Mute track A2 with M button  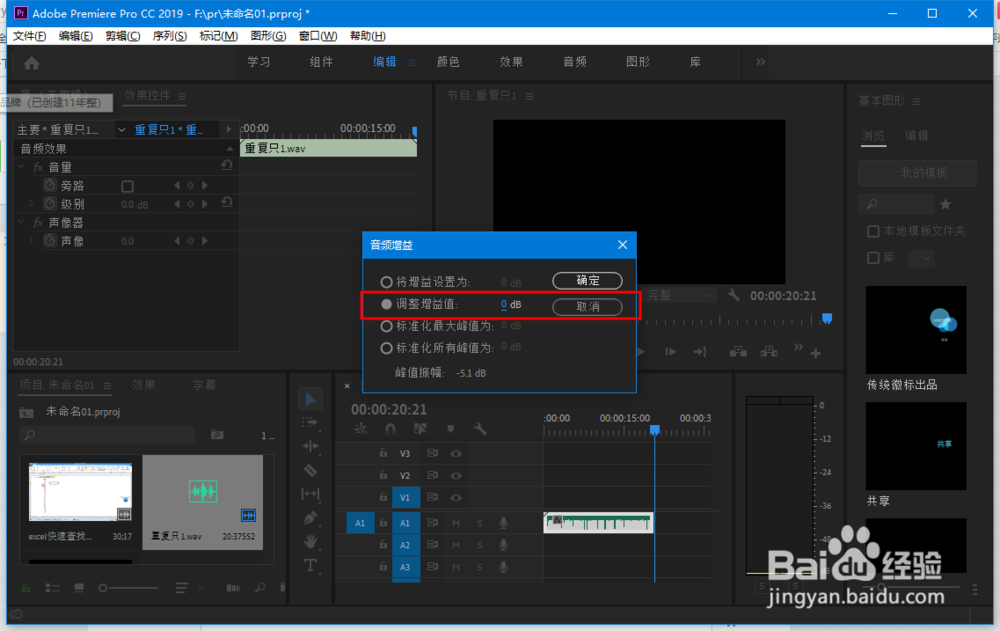[455, 545]
